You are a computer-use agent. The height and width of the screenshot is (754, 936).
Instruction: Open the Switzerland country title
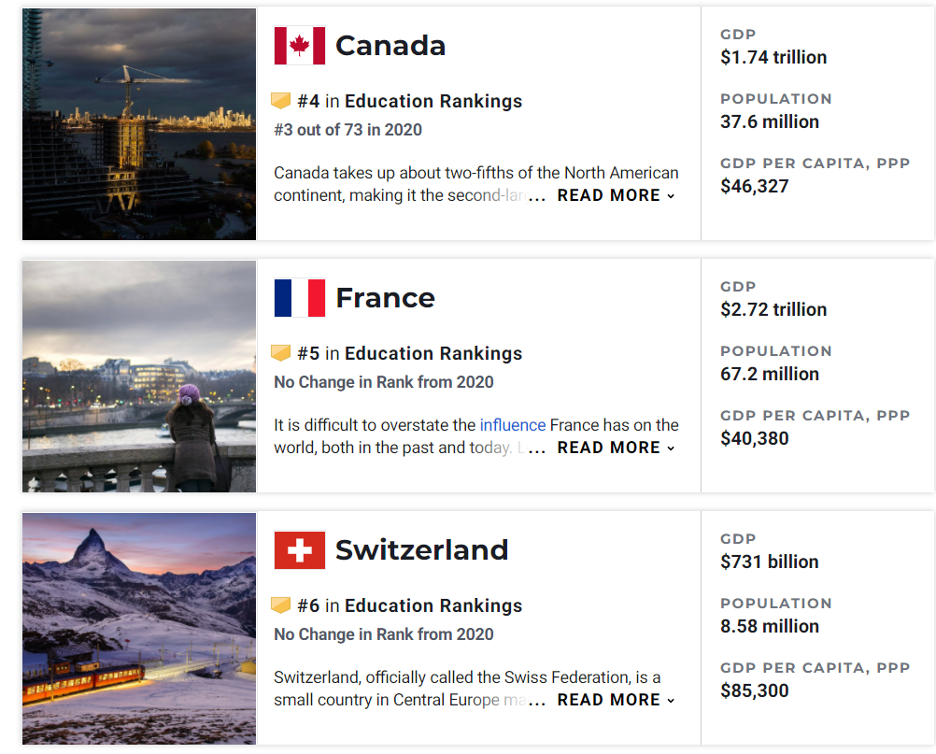click(421, 550)
